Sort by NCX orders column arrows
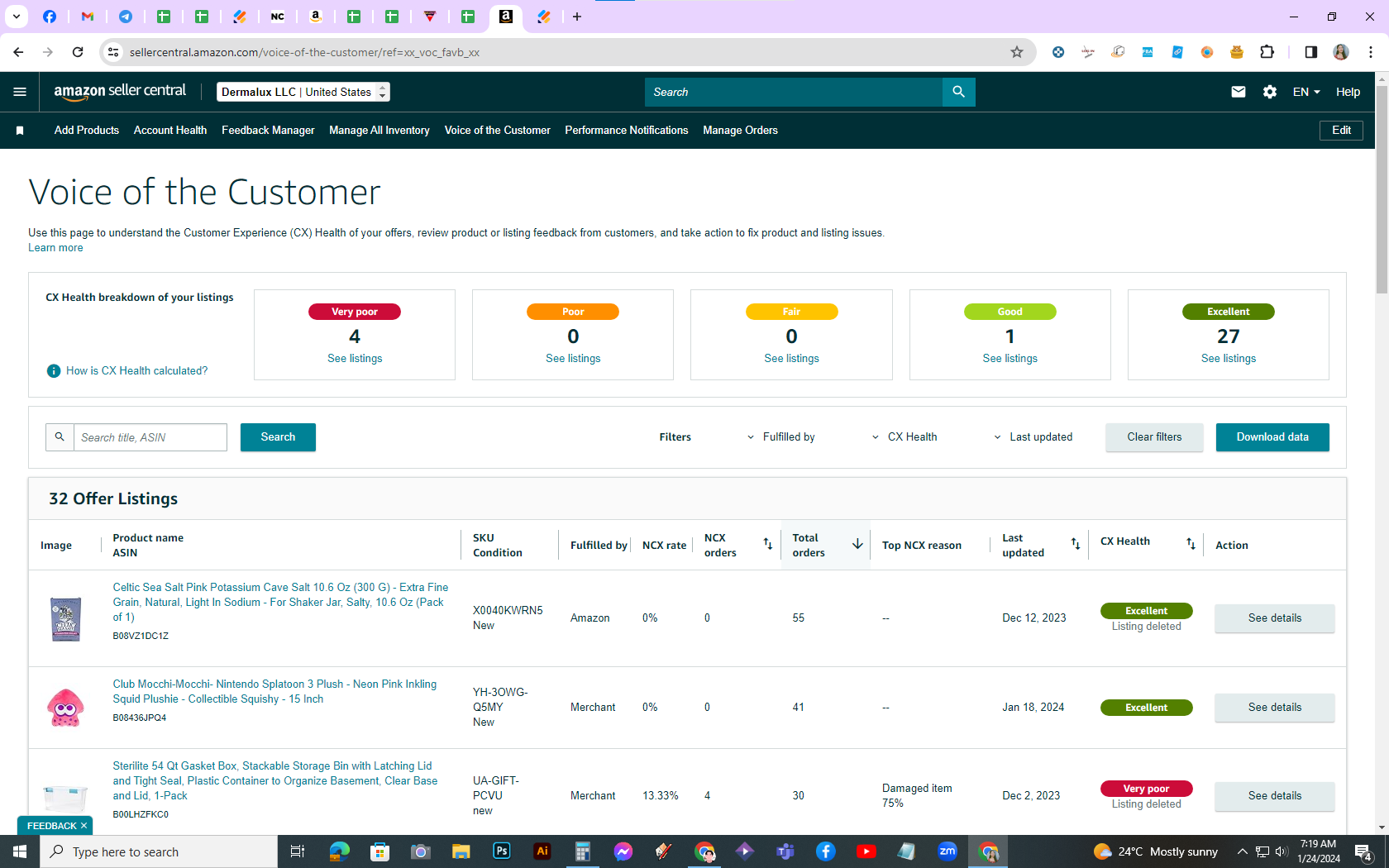1389x868 pixels. pos(767,544)
